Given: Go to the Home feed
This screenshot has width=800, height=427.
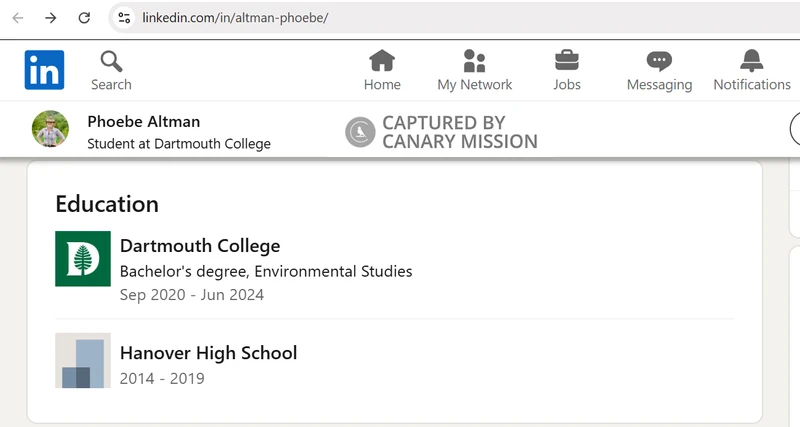Looking at the screenshot, I should coord(382,62).
